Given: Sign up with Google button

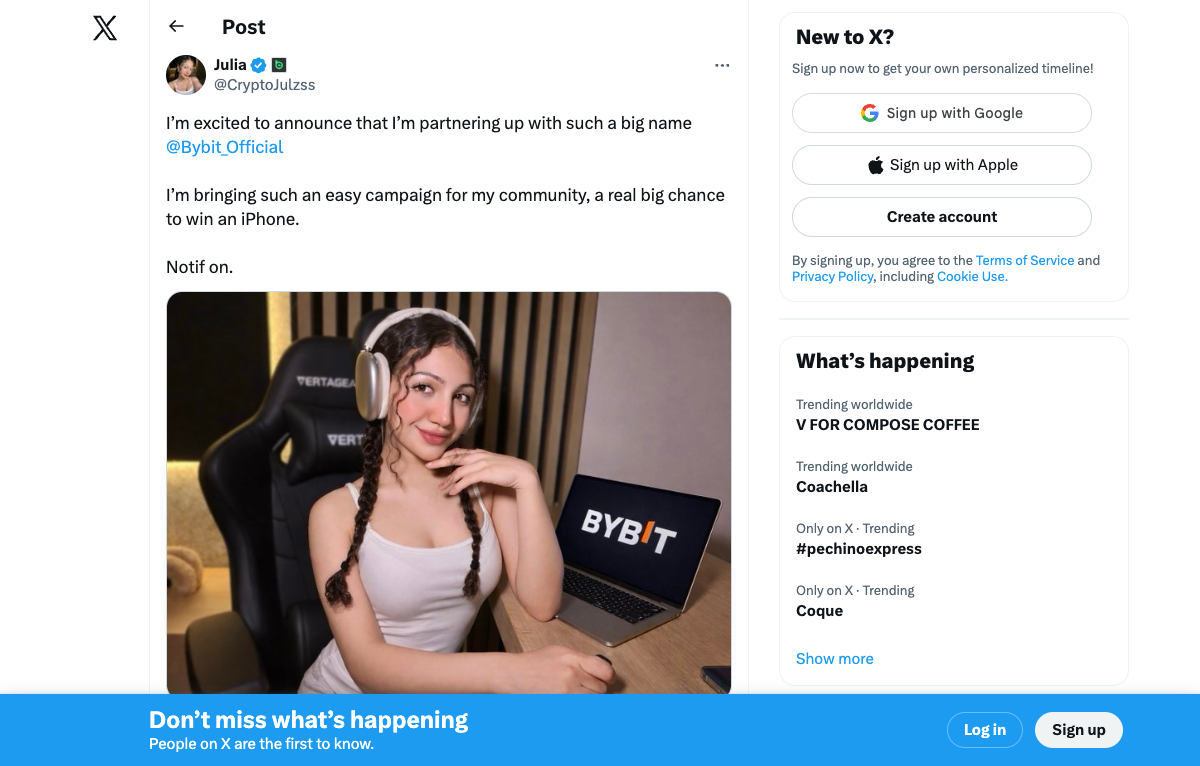Looking at the screenshot, I should [941, 113].
